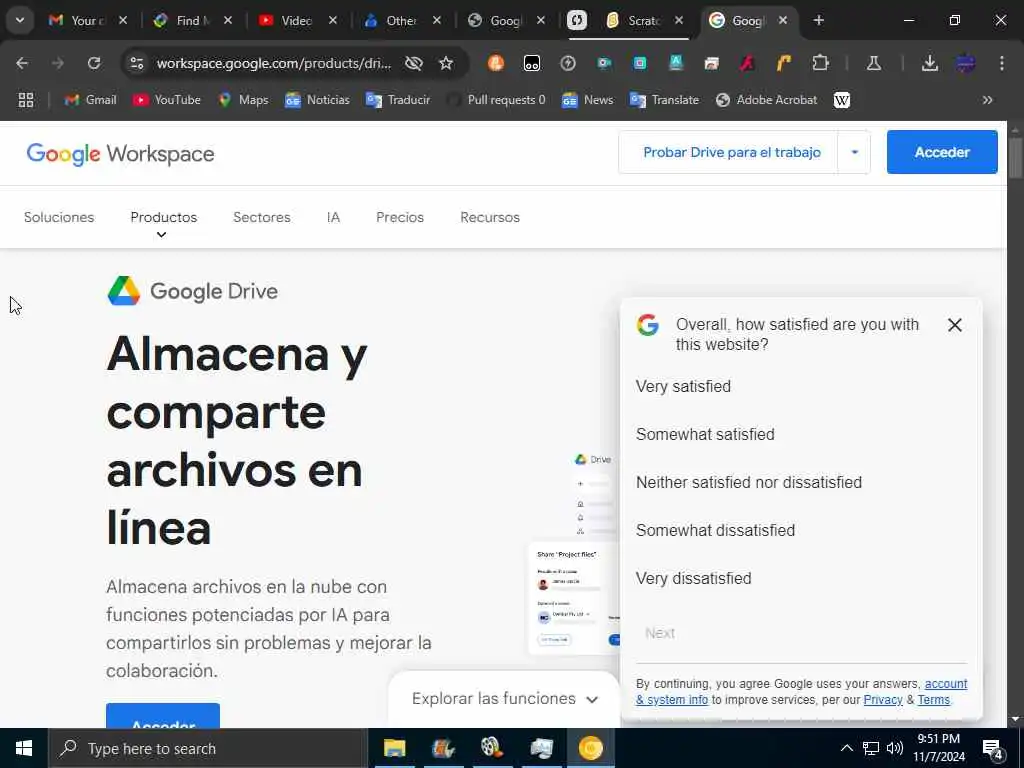Image resolution: width=1024 pixels, height=768 pixels.
Task: Open Chrome three-dot menu
Action: (1002, 63)
